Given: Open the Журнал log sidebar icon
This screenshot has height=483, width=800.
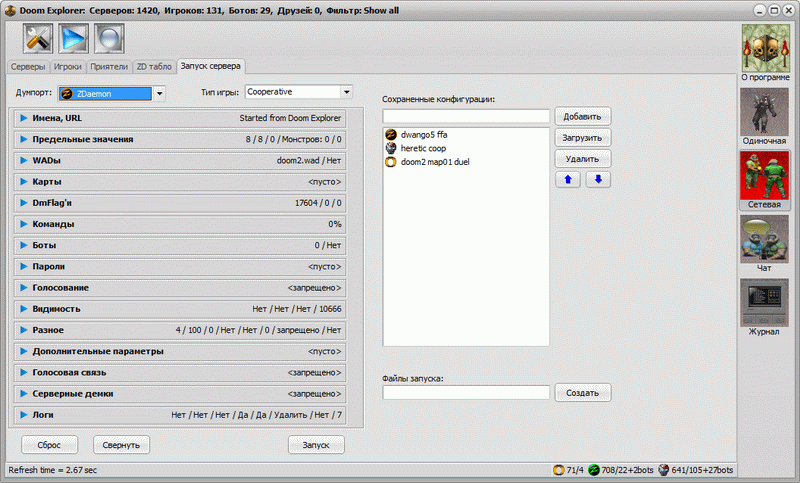Looking at the screenshot, I should pyautogui.click(x=764, y=302).
